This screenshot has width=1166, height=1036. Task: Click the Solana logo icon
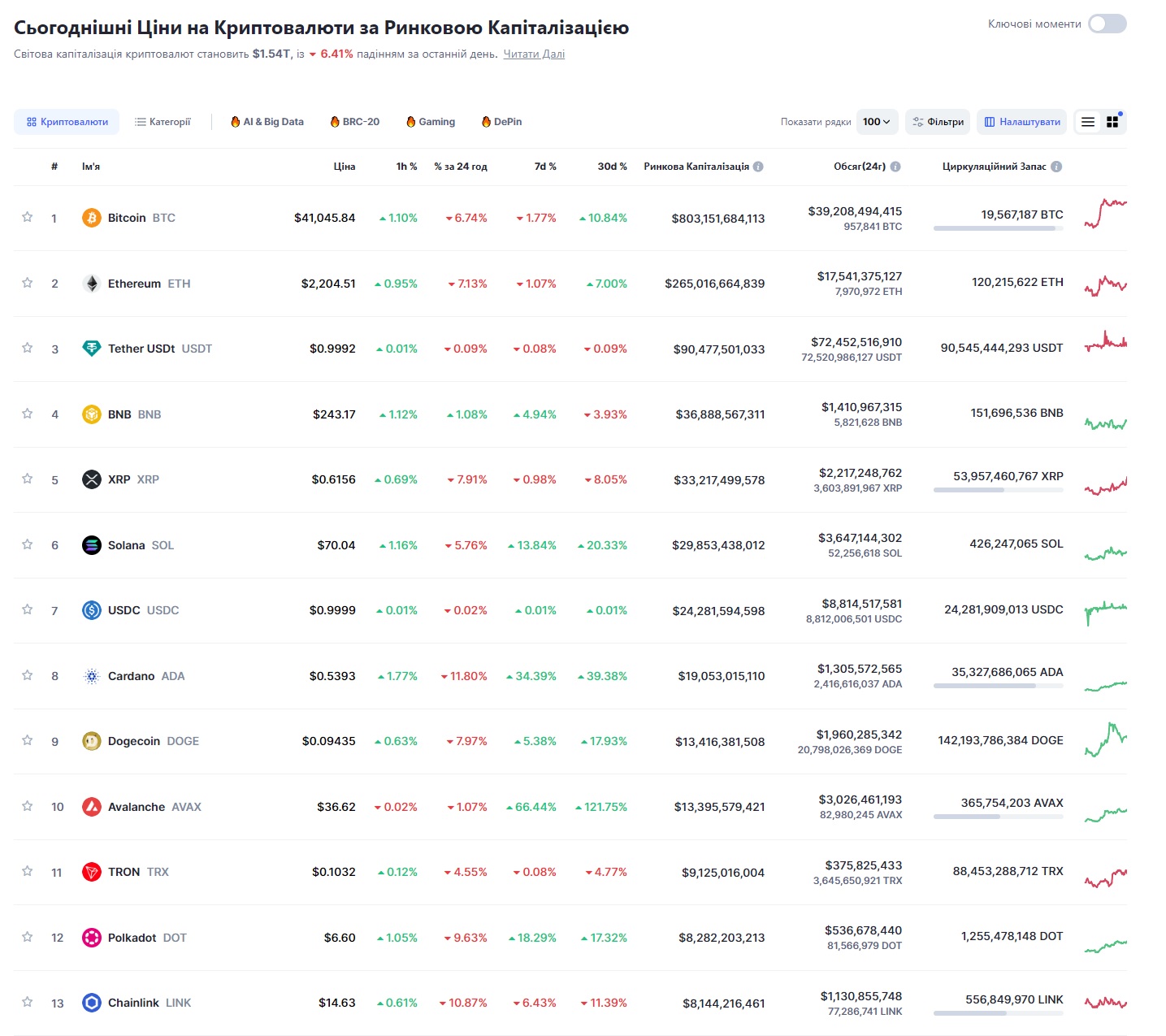pyautogui.click(x=92, y=545)
